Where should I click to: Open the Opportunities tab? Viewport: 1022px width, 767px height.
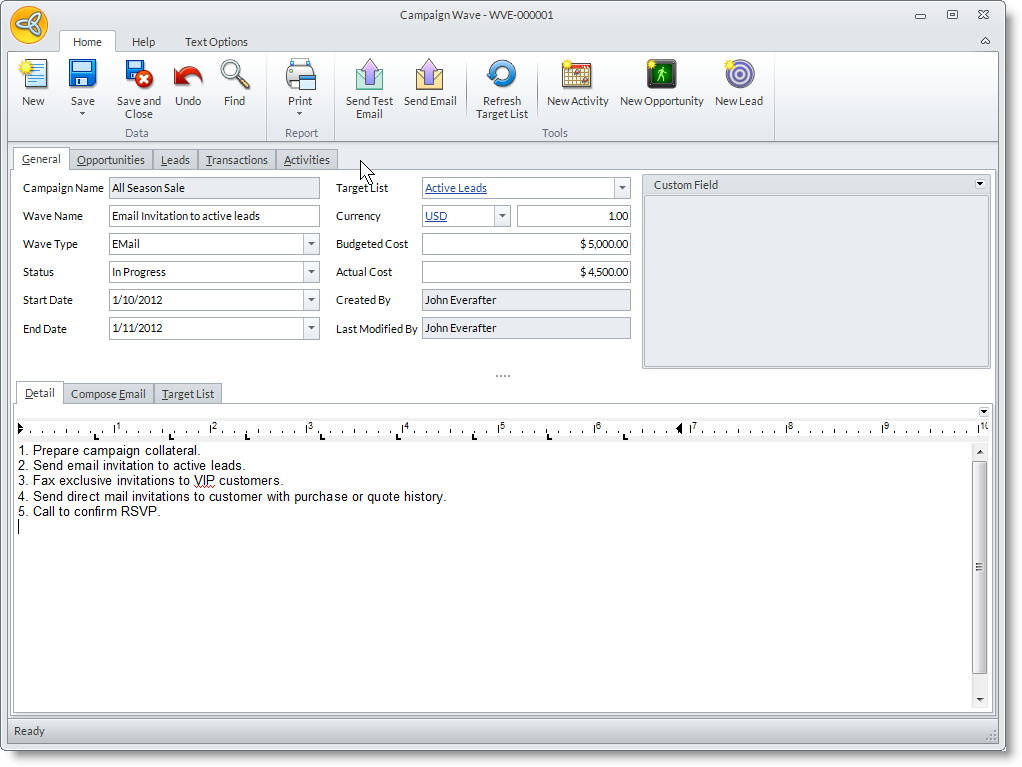point(111,160)
